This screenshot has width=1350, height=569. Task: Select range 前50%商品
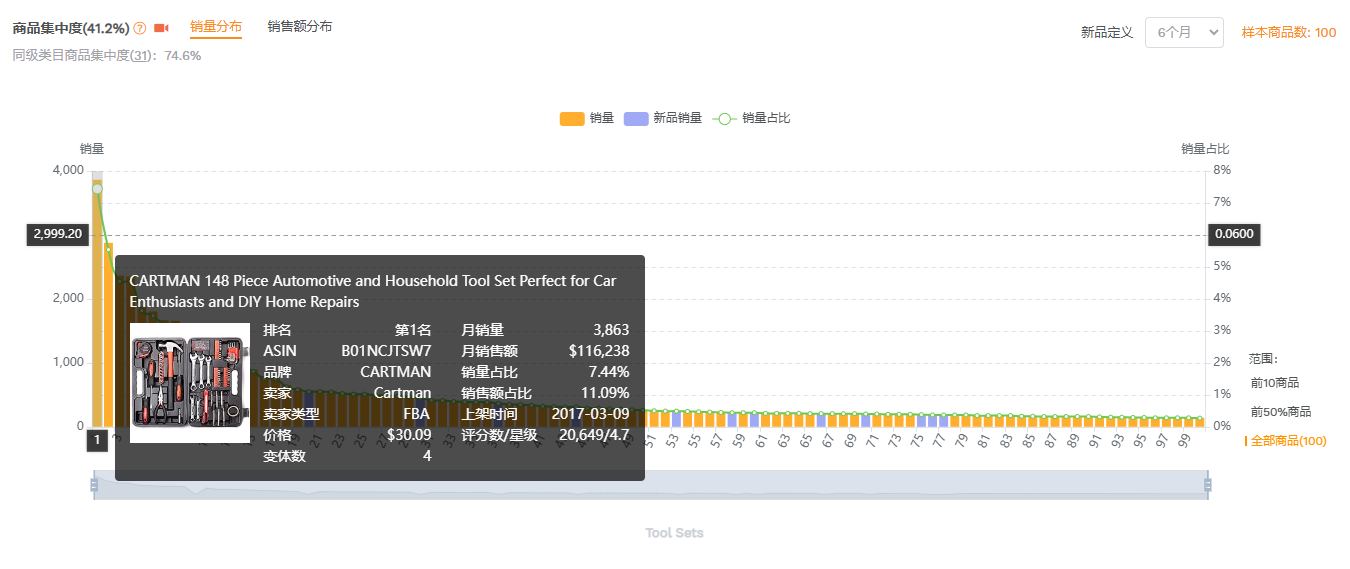pos(1280,412)
